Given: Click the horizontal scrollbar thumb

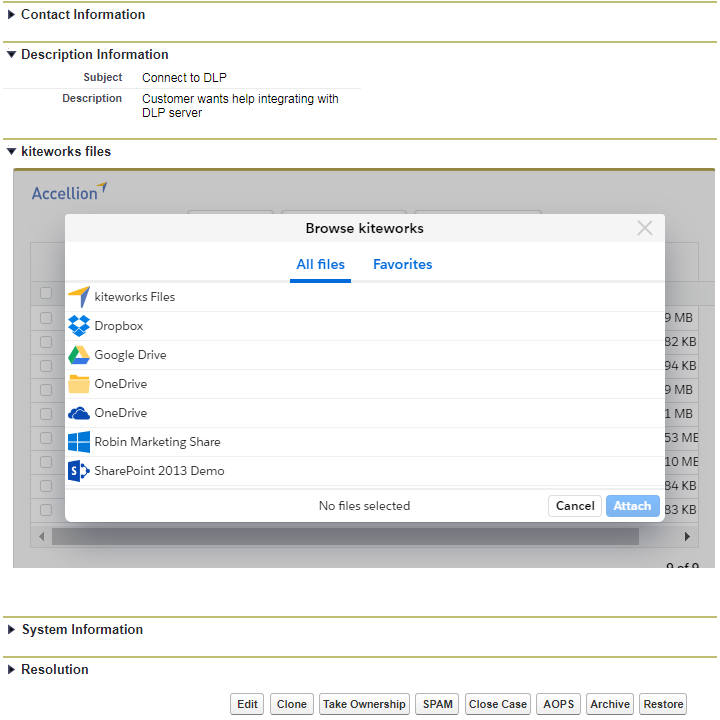Looking at the screenshot, I should tap(345, 537).
